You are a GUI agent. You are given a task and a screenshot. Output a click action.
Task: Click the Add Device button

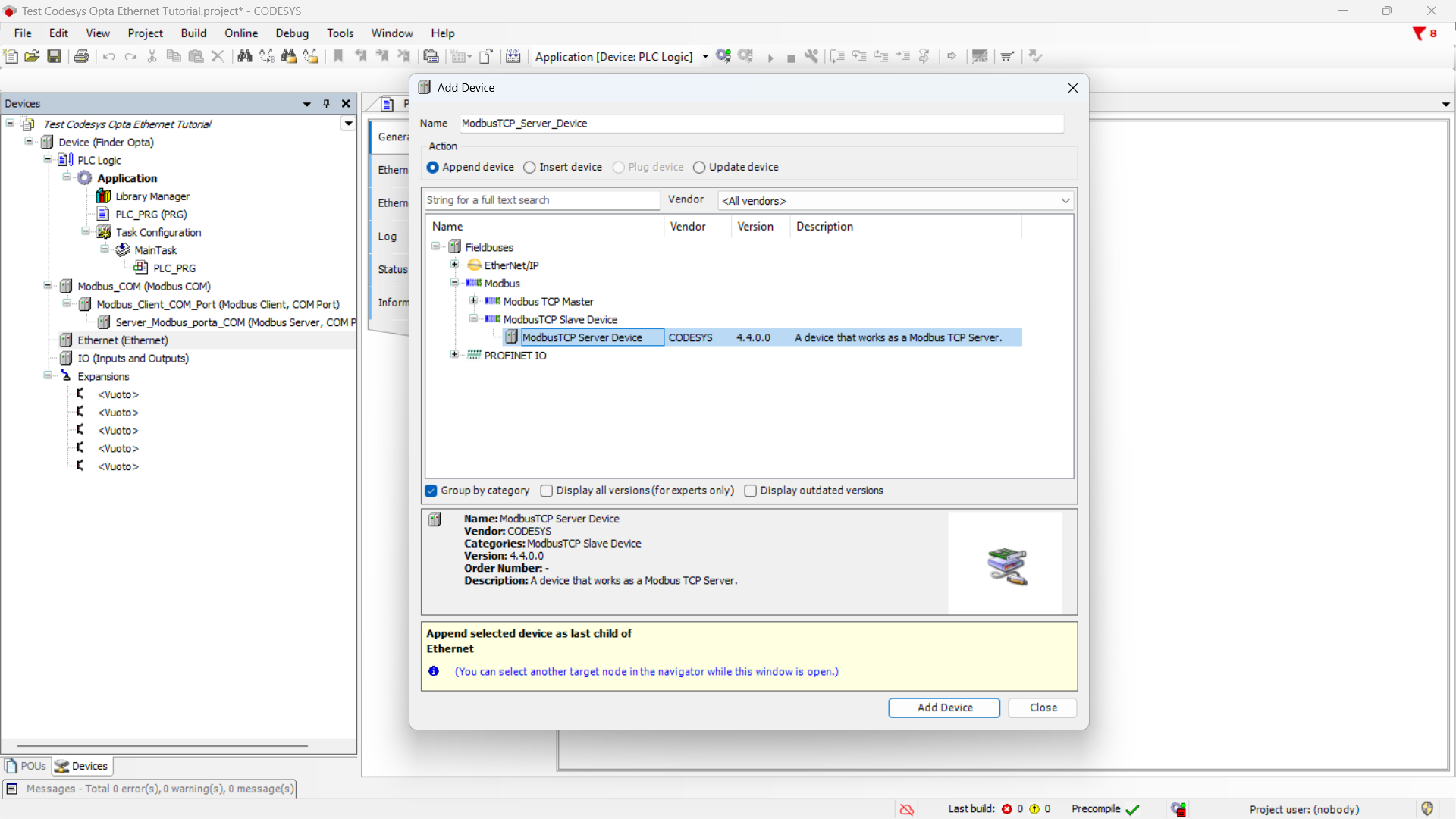tap(943, 708)
